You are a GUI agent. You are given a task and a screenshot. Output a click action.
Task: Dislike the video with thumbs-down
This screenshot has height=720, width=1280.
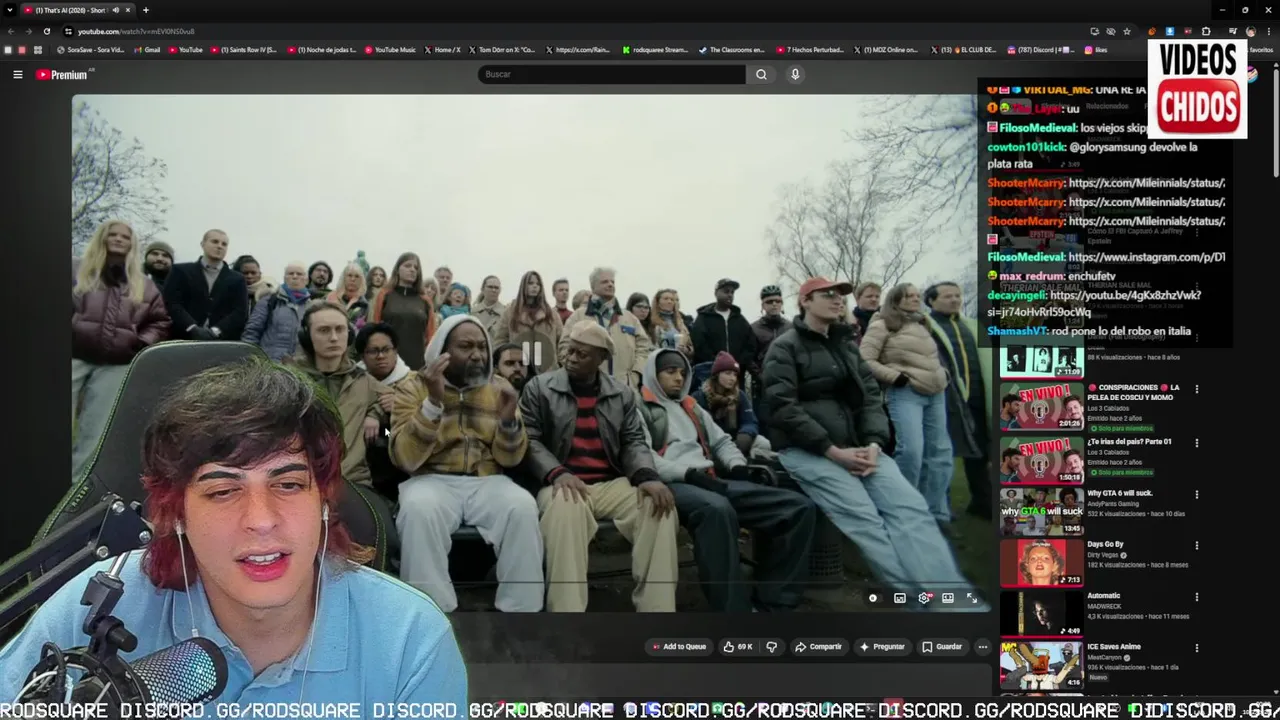point(771,647)
